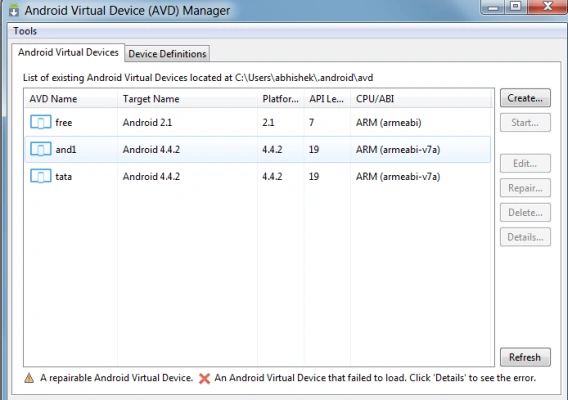The height and width of the screenshot is (400, 568).
Task: Click the Repair... button
Action: point(525,188)
